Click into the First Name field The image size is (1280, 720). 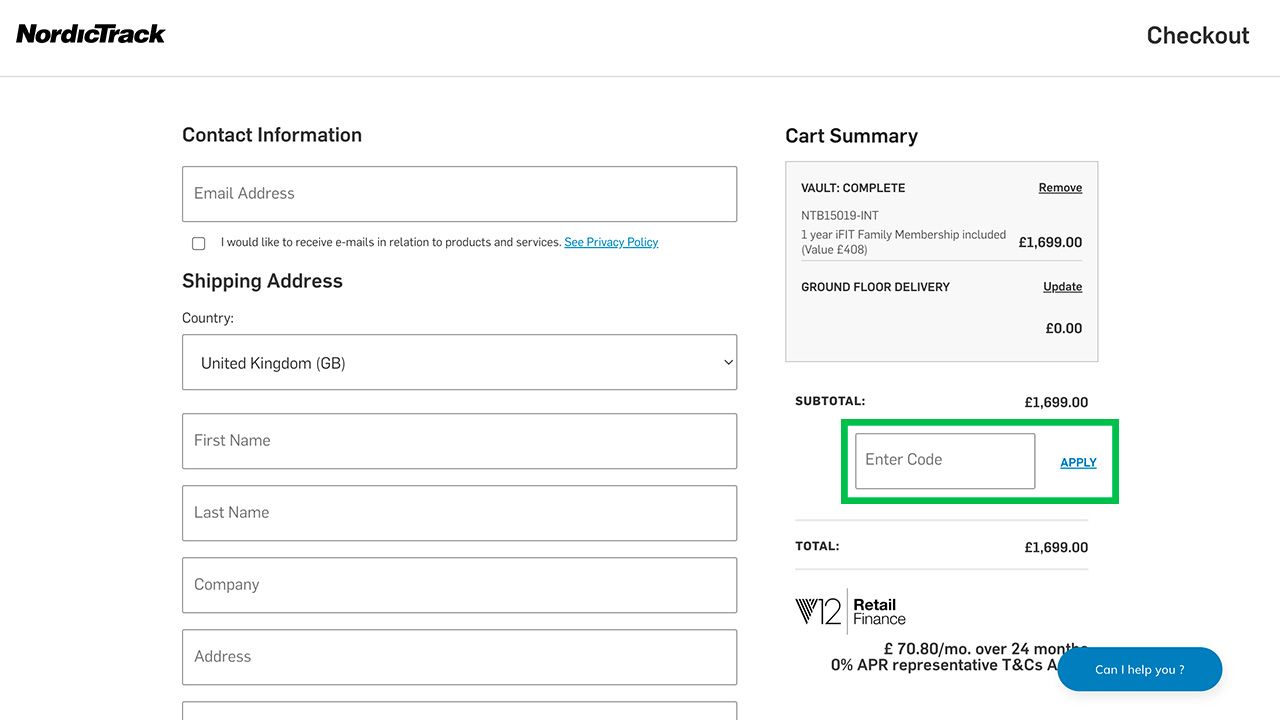pyautogui.click(x=459, y=441)
